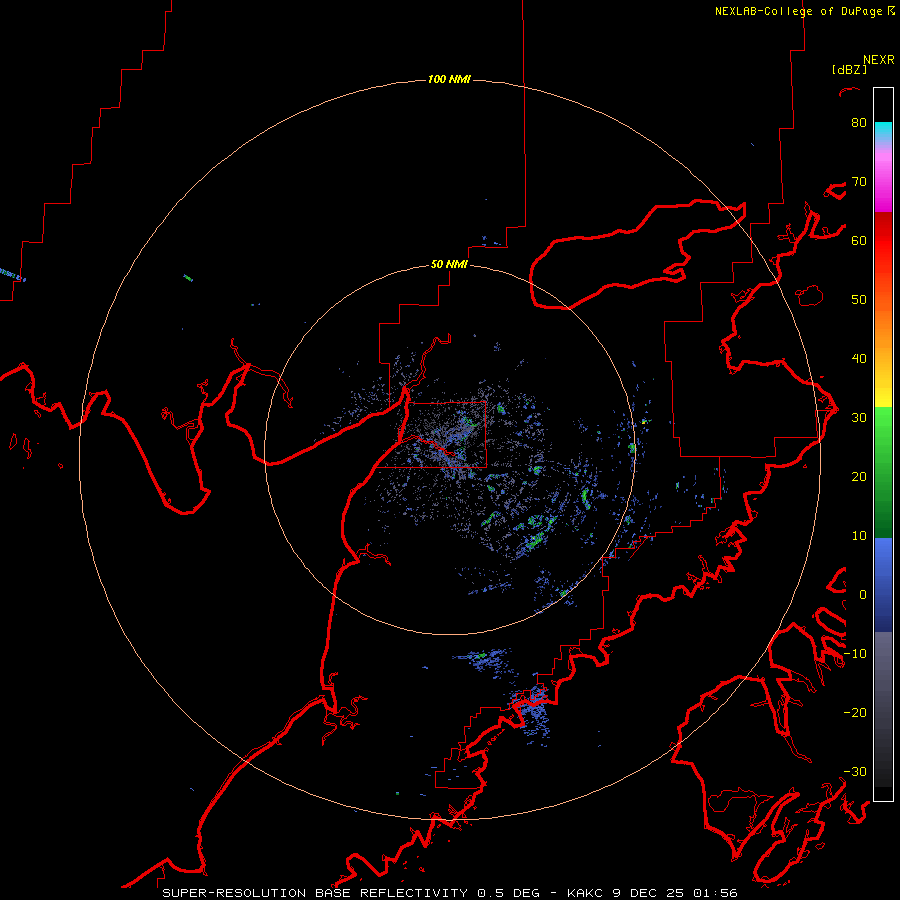Click the -30 dBZ scale value
Image resolution: width=900 pixels, height=900 pixels.
[855, 771]
